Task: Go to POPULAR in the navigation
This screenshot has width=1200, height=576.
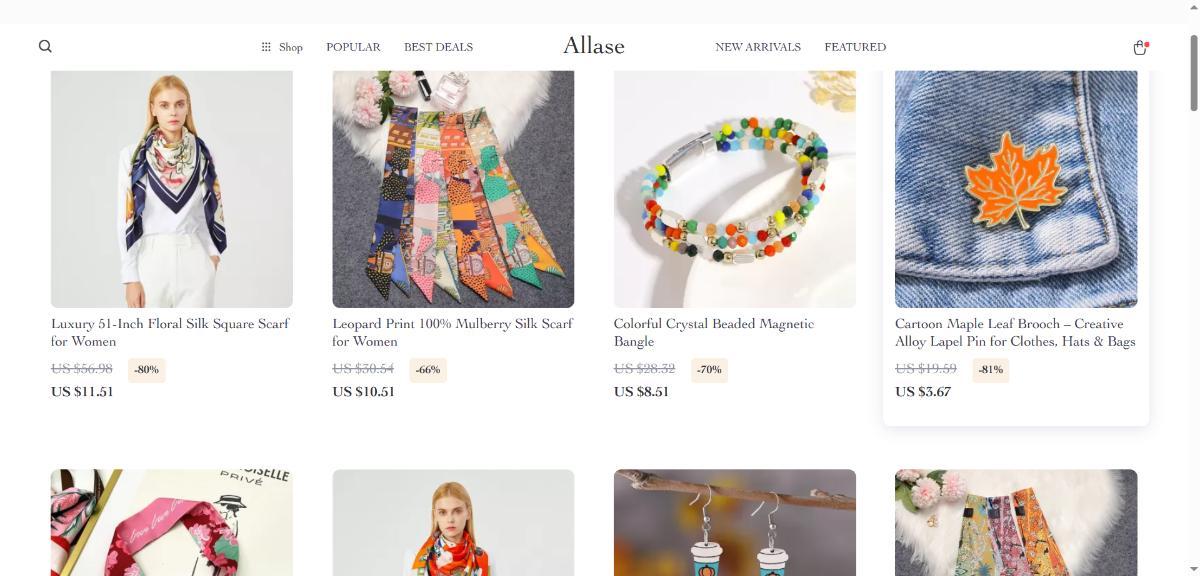Action: coord(353,47)
